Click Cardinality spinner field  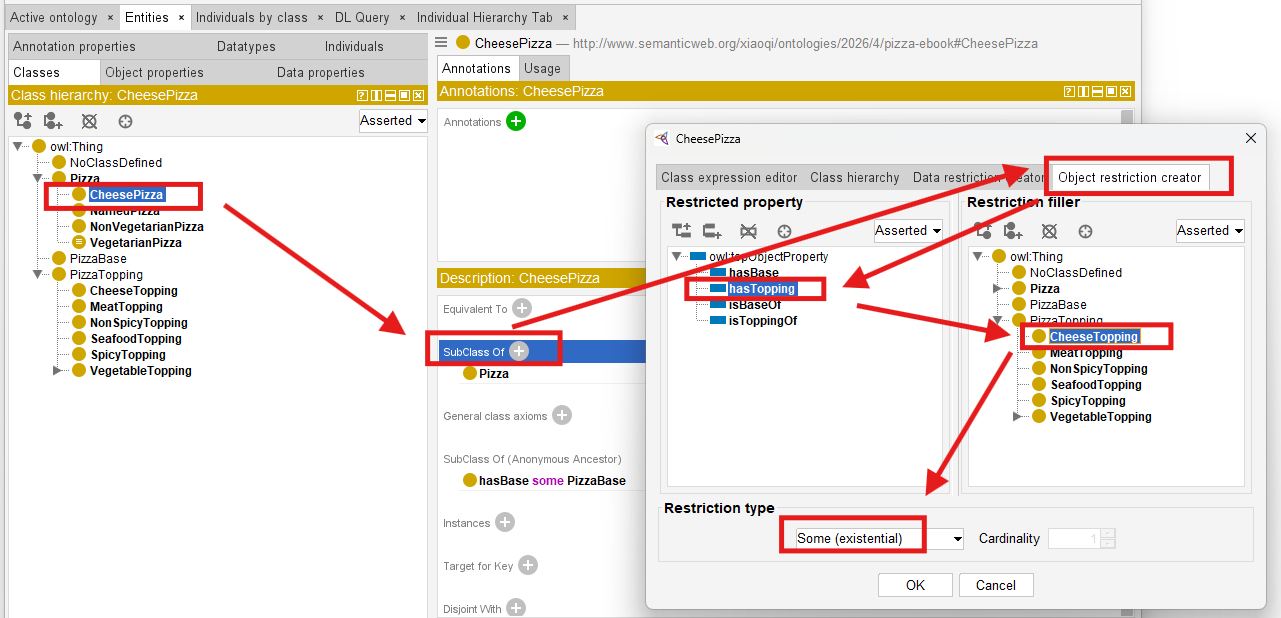1076,538
